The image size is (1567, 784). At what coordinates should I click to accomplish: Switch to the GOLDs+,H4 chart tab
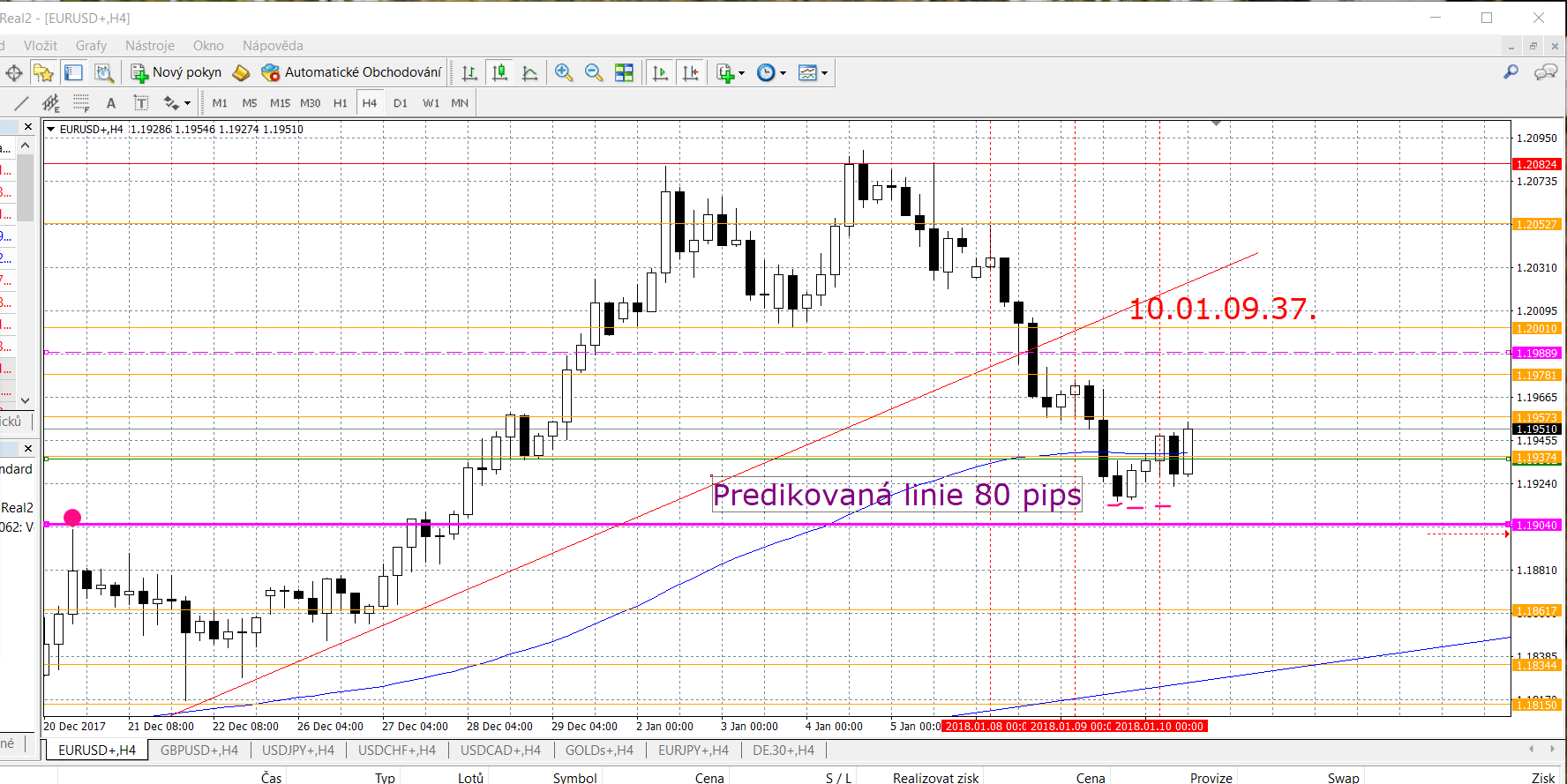click(600, 750)
